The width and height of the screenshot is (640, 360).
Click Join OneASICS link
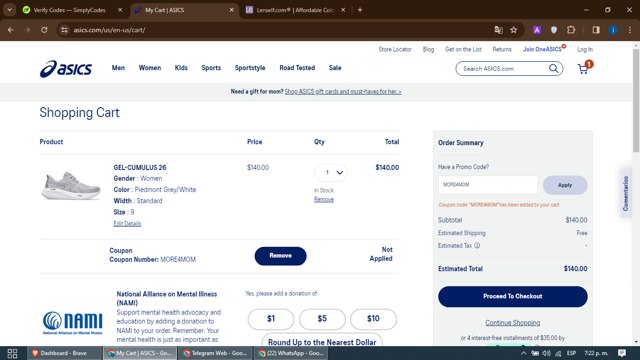coord(542,49)
